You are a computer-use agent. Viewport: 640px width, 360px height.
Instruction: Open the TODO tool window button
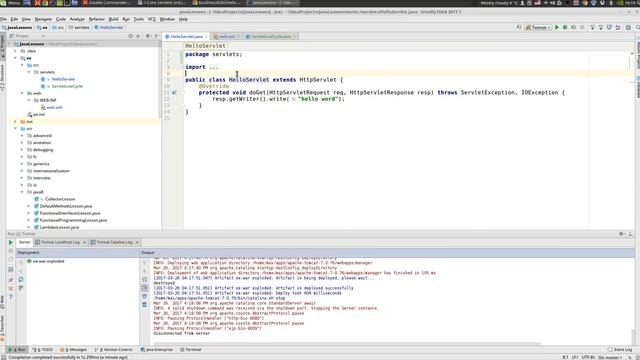tap(43, 350)
